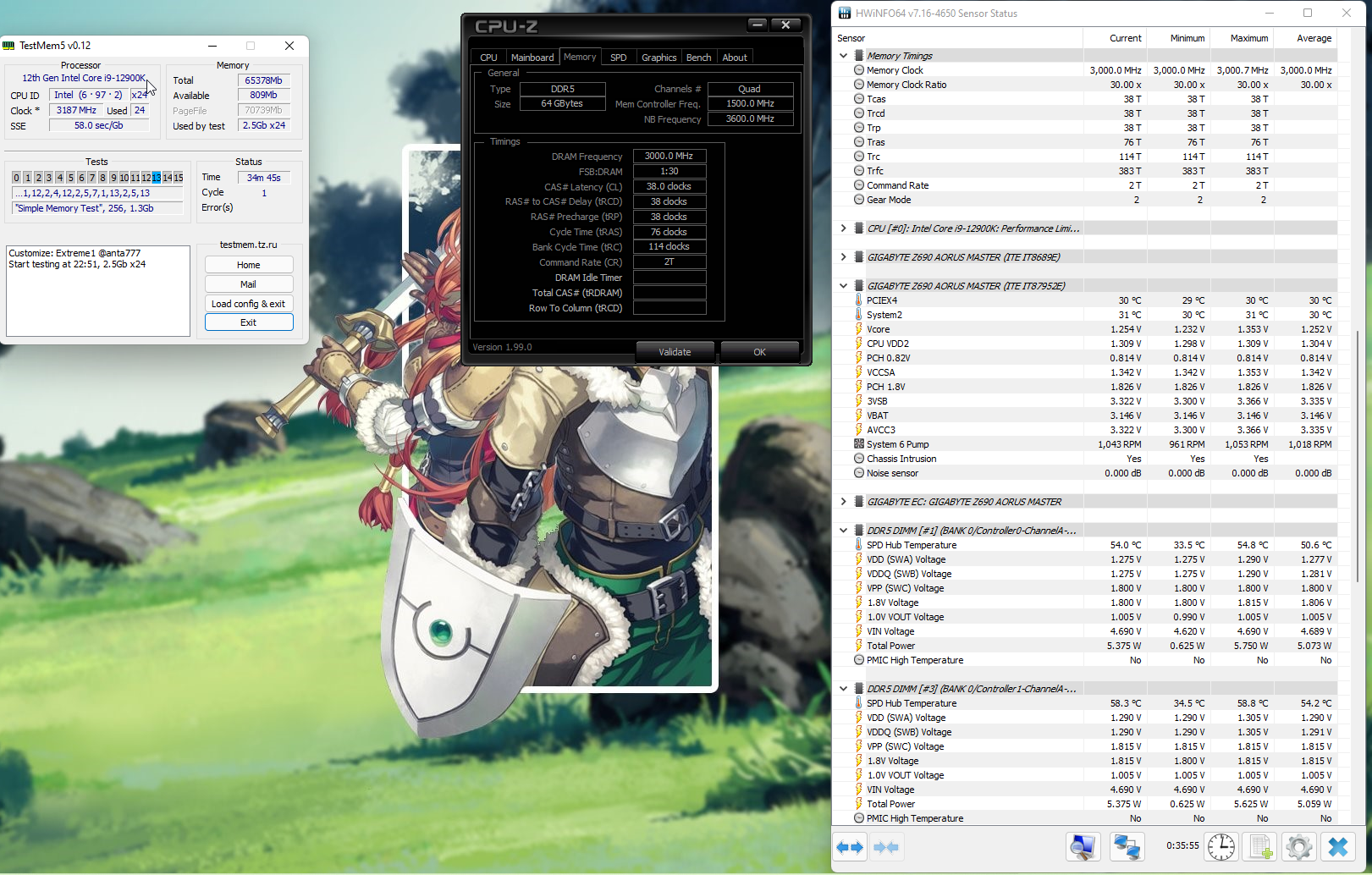This screenshot has width=1372, height=875.
Task: Click the icon beside HWiNFO Command Rate row
Action: pos(859,185)
